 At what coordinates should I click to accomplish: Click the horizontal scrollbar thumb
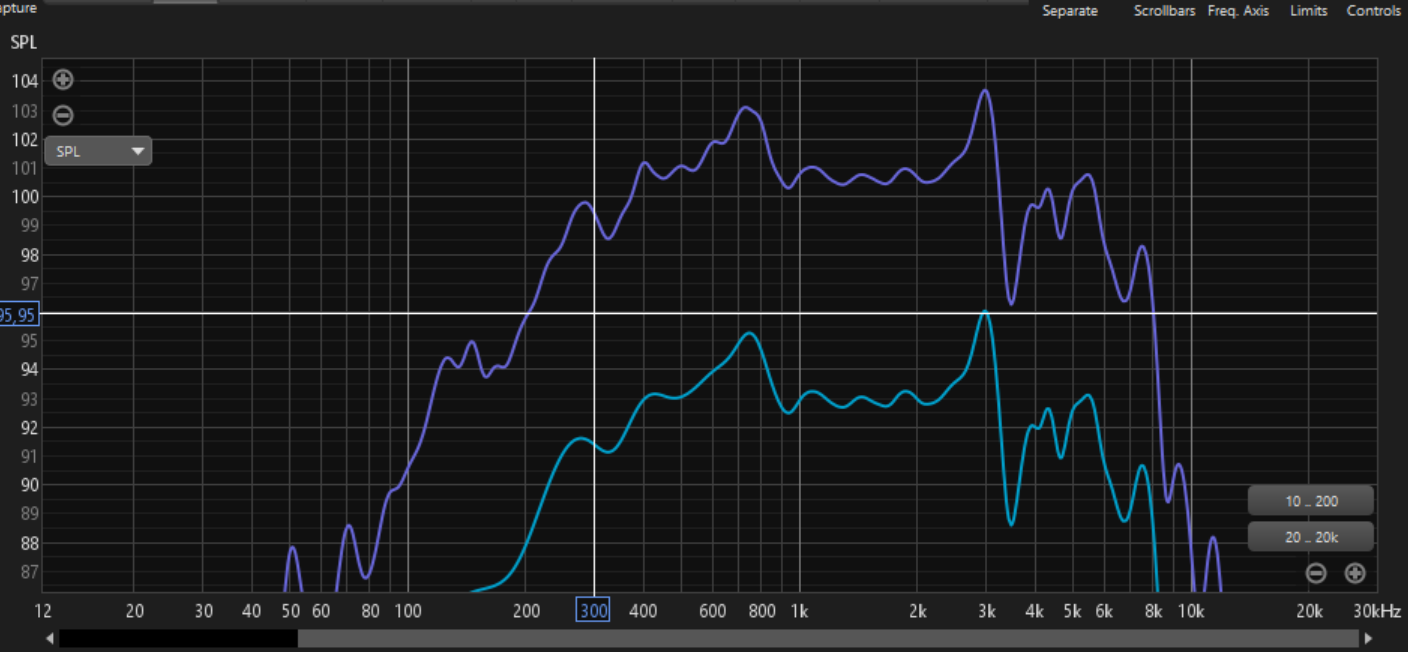point(828,638)
